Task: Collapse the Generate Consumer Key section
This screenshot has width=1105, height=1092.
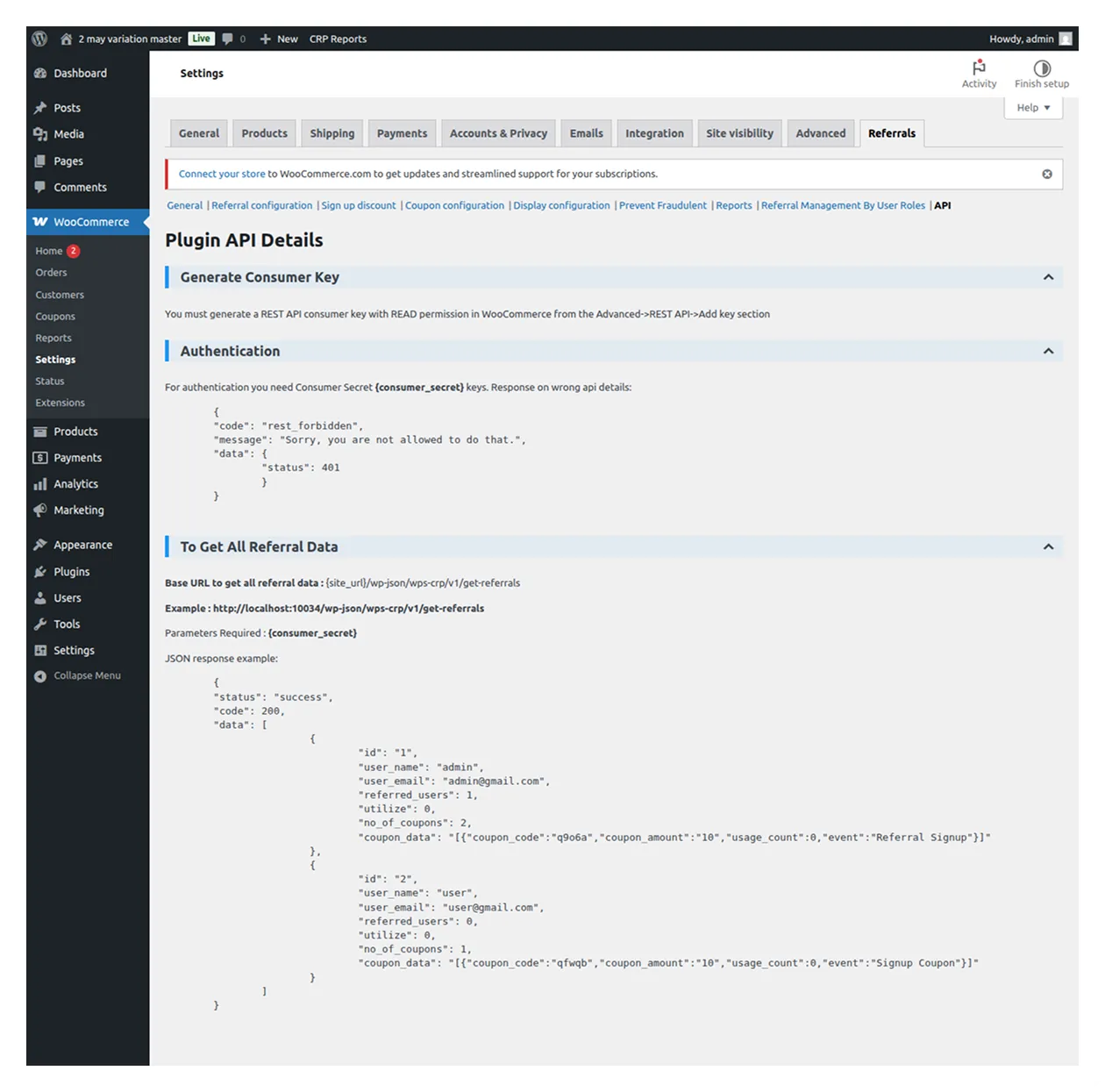Action: click(1048, 277)
